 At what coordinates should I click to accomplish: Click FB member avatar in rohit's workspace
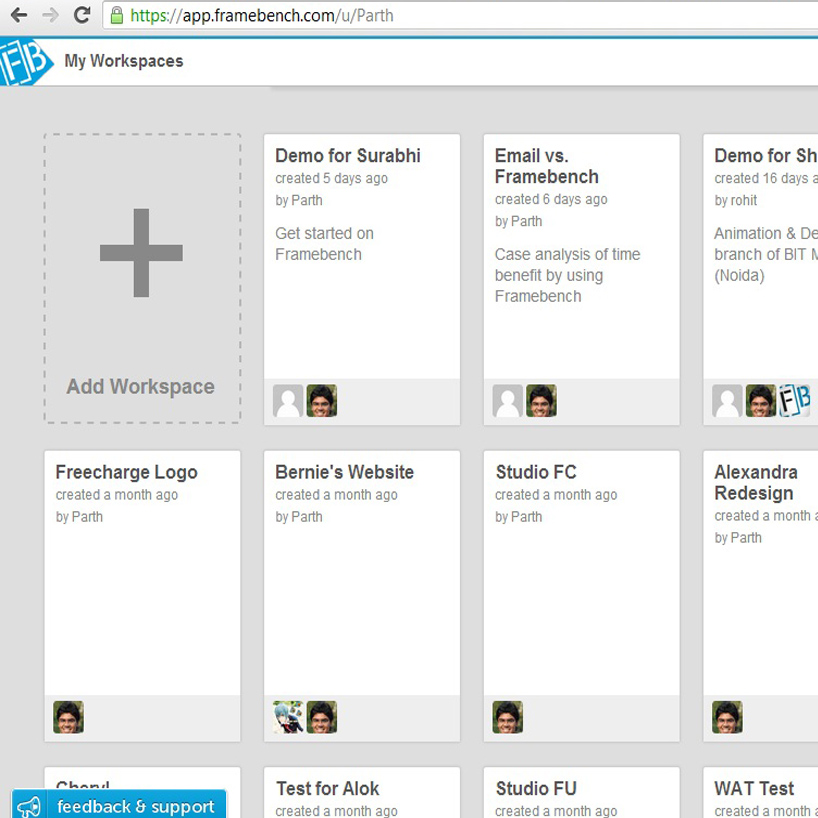click(x=793, y=401)
